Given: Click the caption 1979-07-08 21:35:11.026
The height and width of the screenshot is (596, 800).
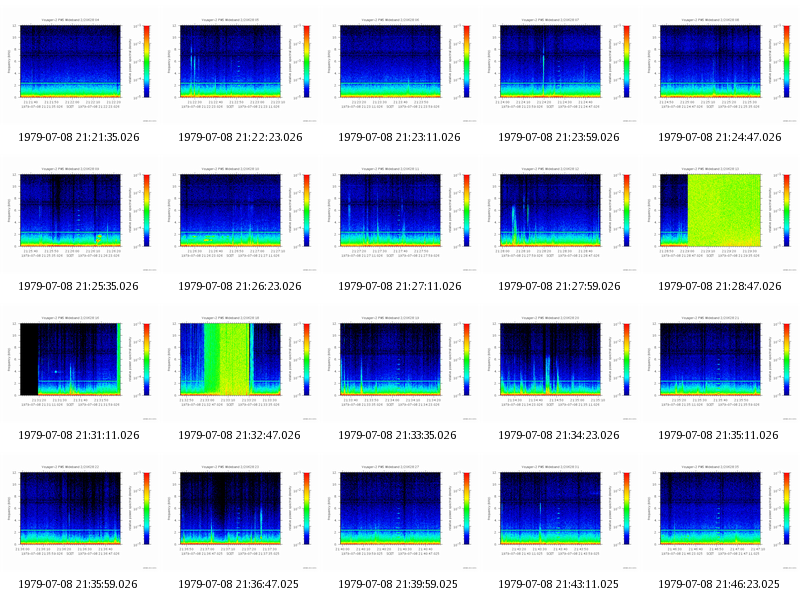Looking at the screenshot, I should click(x=718, y=435).
